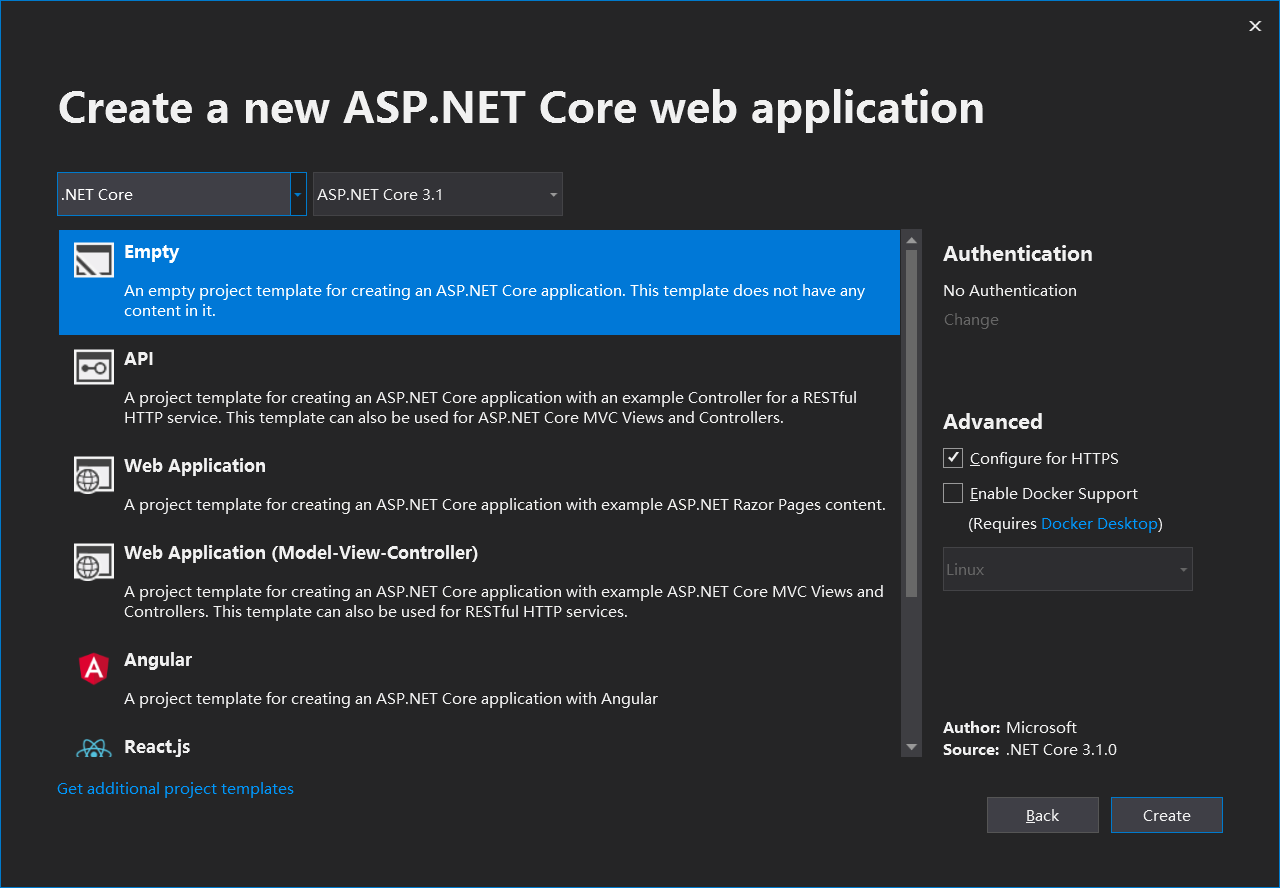Click the Source: .NET Core 3.1.0 text
This screenshot has height=888, width=1280.
[1030, 749]
